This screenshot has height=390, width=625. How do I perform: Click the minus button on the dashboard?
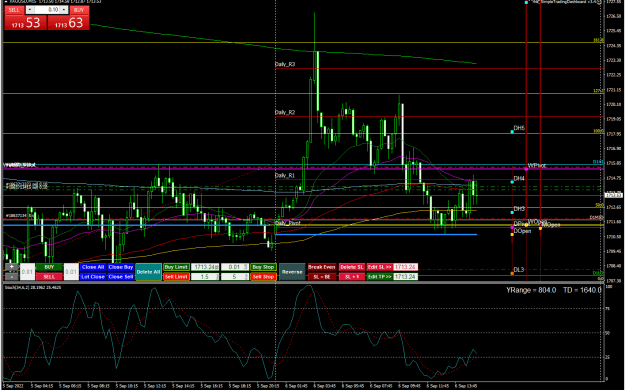point(12,277)
